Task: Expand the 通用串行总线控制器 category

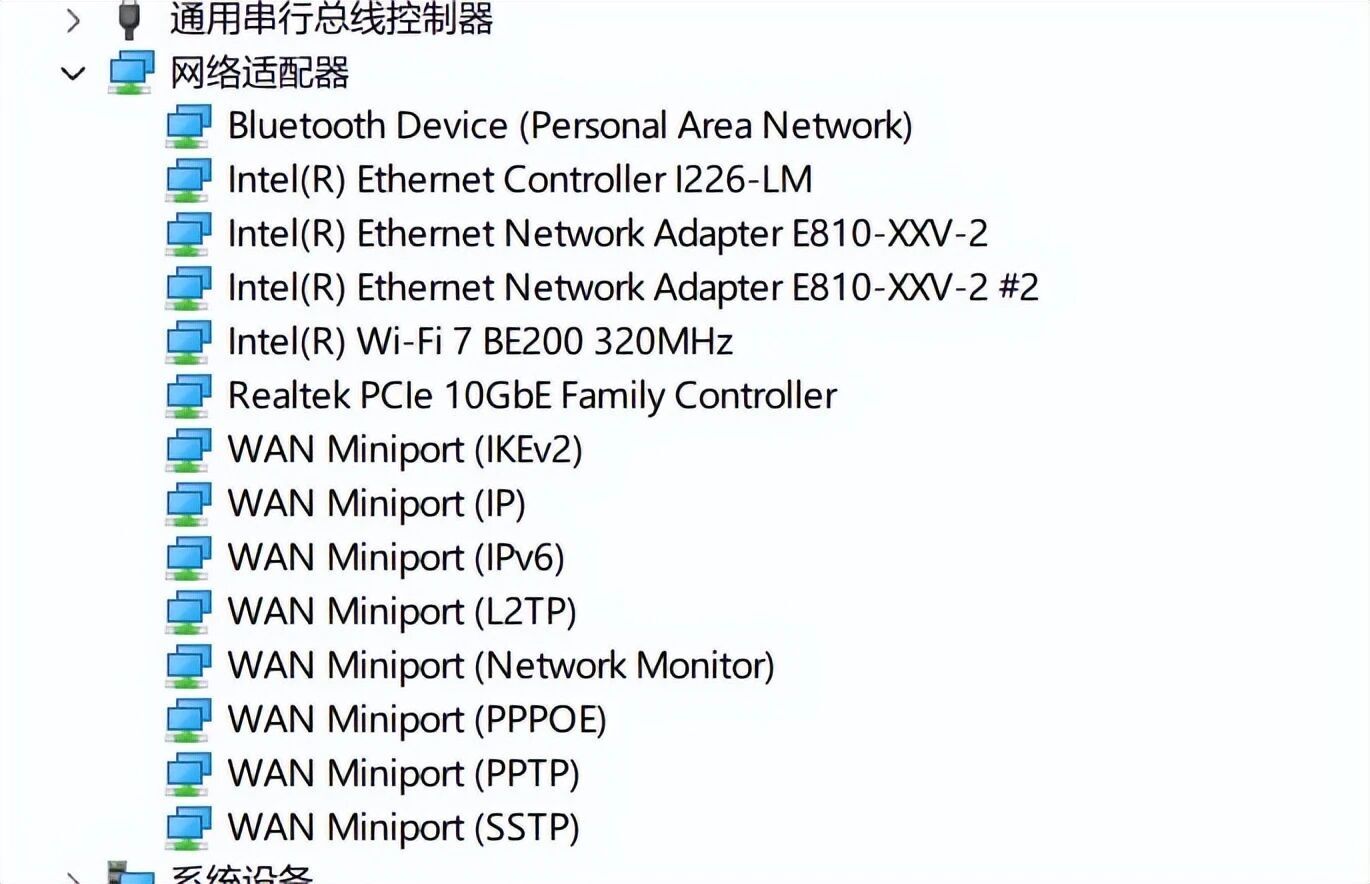Action: pos(73,18)
